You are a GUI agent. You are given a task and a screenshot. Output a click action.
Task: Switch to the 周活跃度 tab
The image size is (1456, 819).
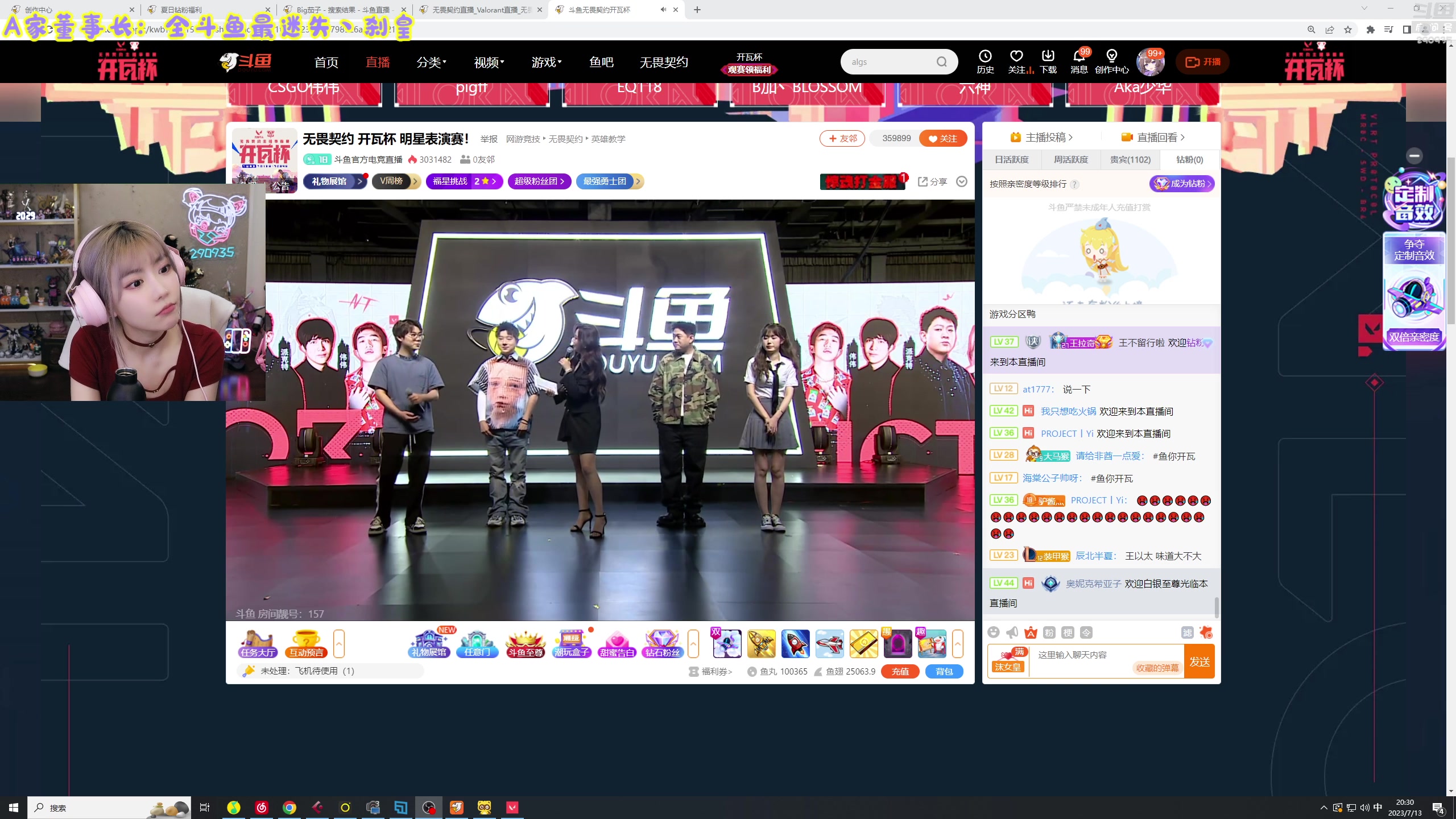pyautogui.click(x=1071, y=160)
